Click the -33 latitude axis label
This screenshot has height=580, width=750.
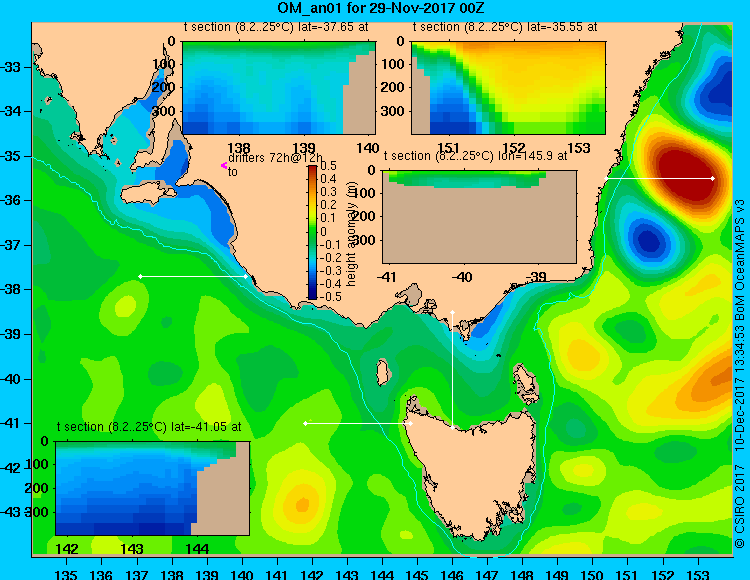coord(11,67)
